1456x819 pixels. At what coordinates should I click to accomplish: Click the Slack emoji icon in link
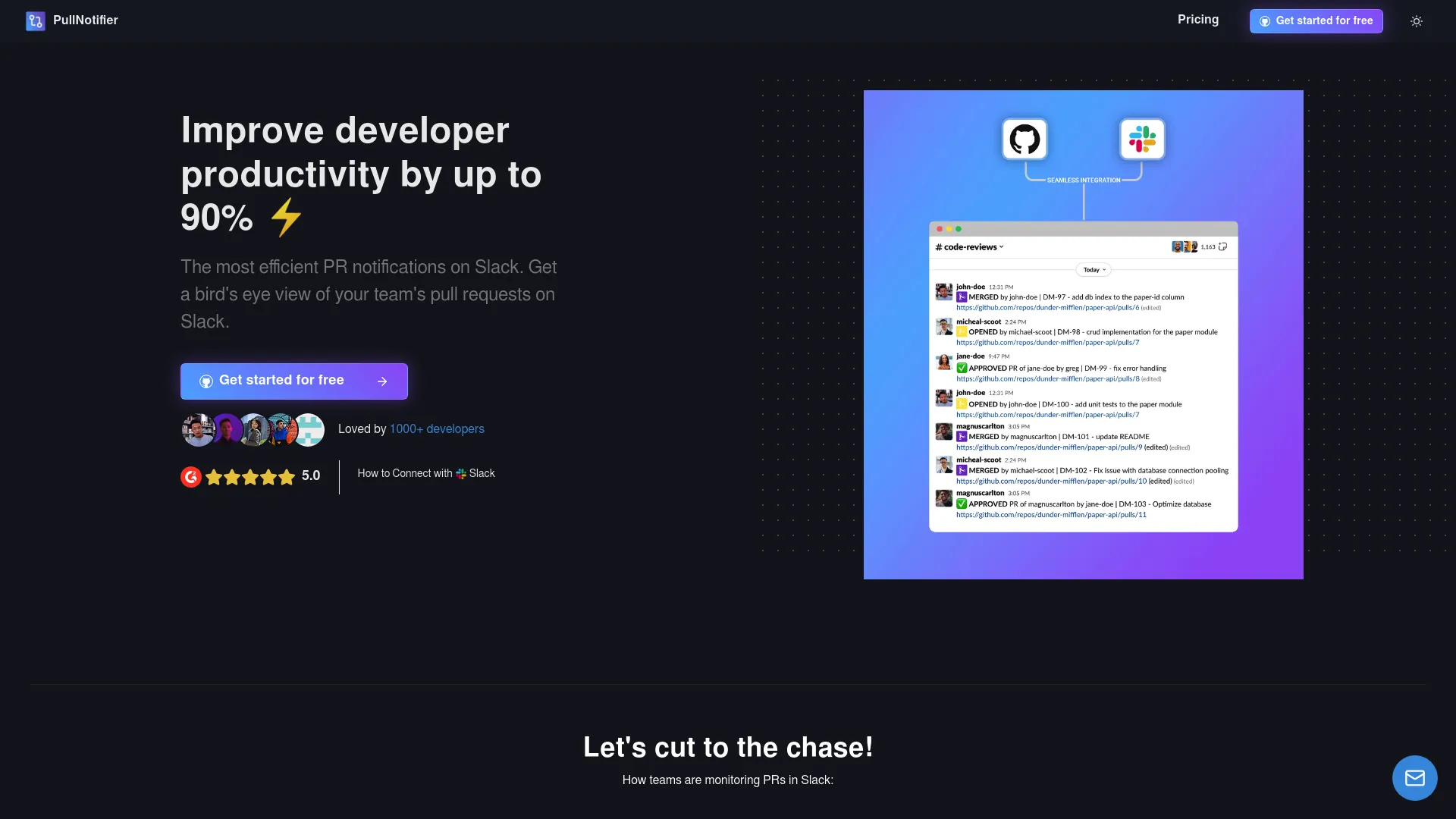[460, 474]
